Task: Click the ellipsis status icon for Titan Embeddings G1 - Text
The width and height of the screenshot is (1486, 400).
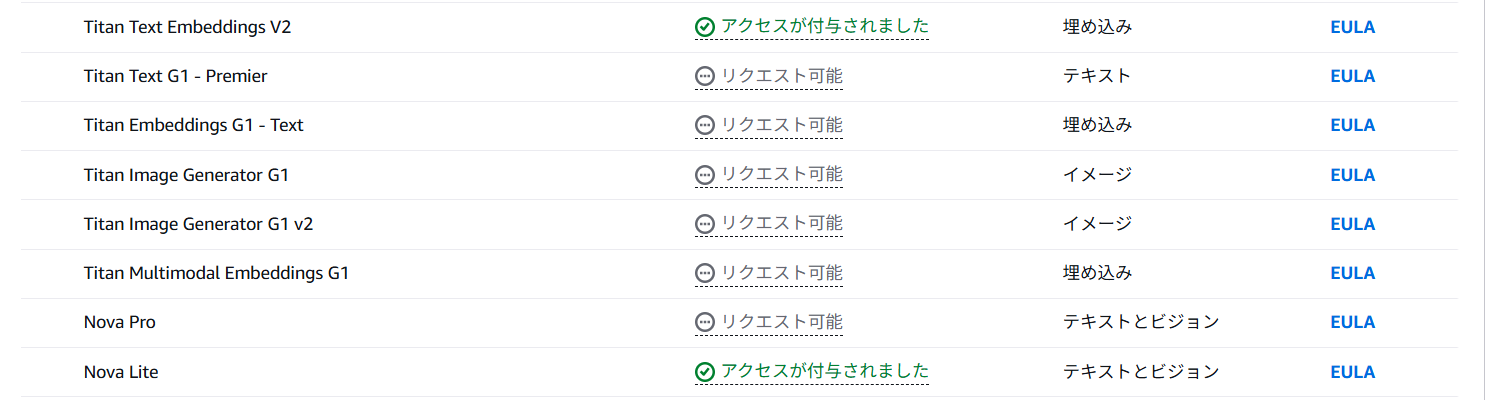Action: click(x=705, y=125)
